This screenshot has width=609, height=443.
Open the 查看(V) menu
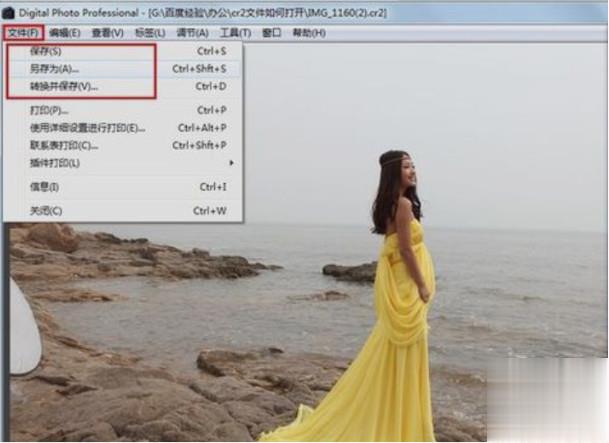click(108, 33)
